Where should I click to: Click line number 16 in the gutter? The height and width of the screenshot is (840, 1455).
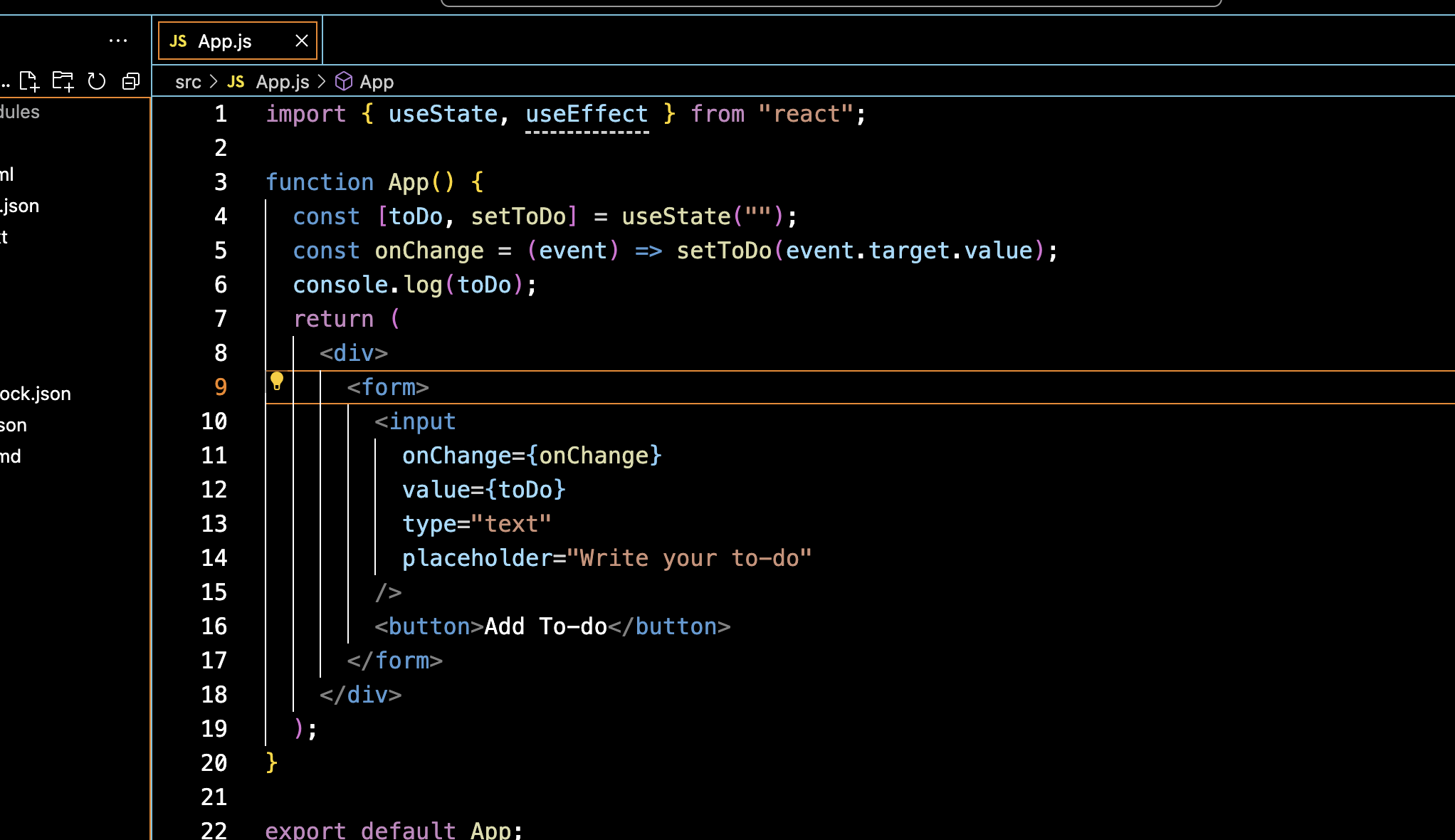pyautogui.click(x=214, y=626)
